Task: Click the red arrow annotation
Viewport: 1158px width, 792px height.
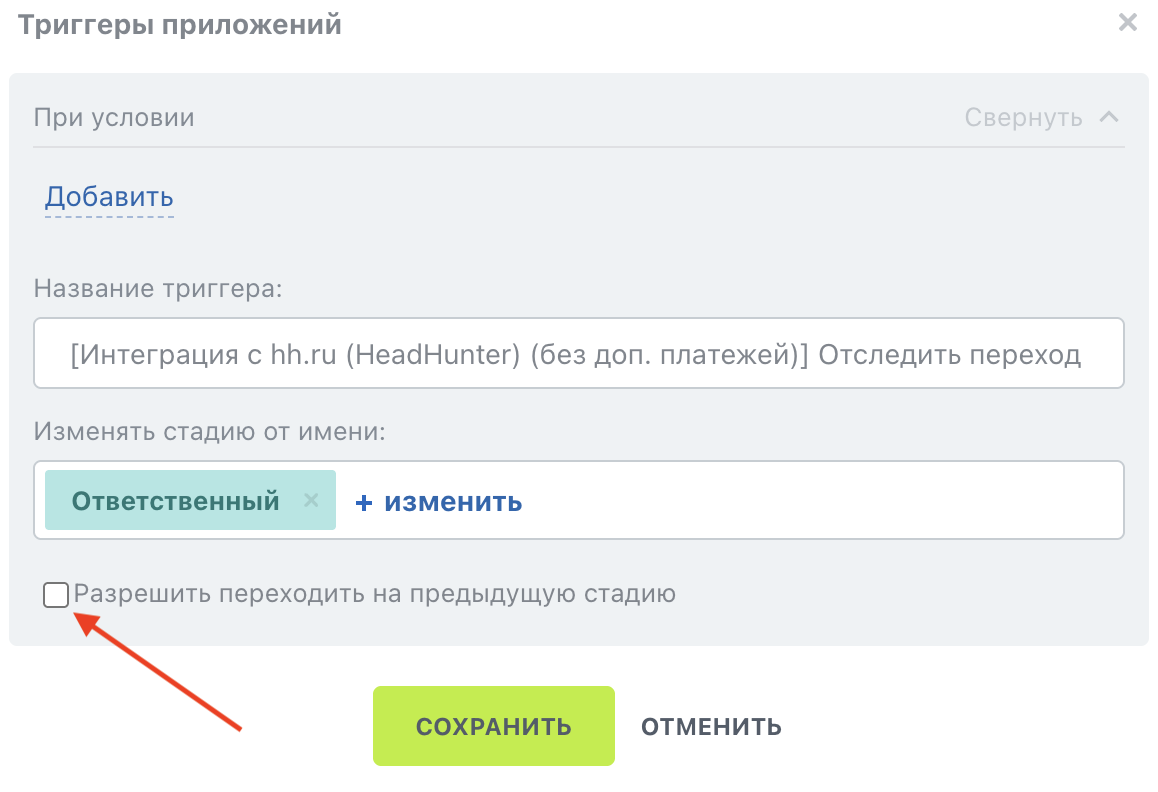Action: pyautogui.click(x=158, y=671)
